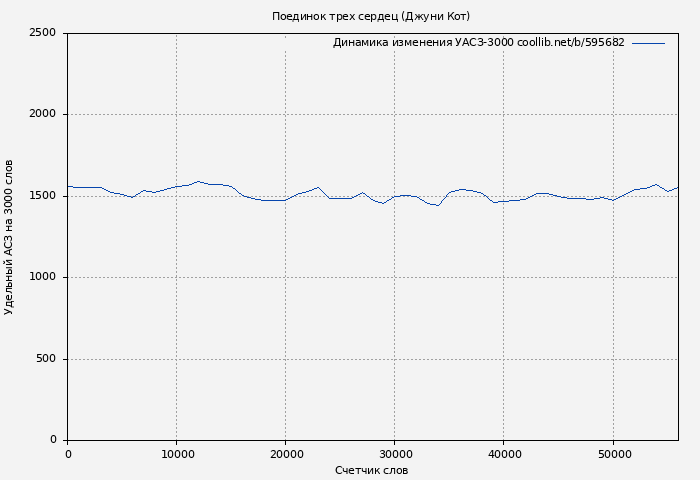Click the blue legend line sample

click(x=648, y=43)
